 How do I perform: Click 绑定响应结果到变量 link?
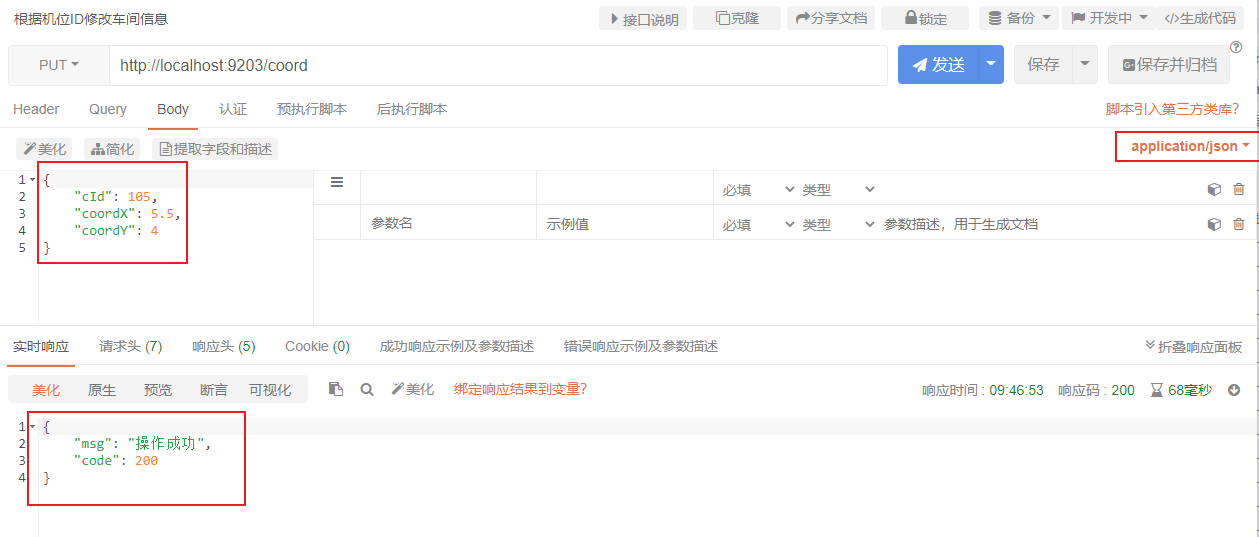[x=520, y=389]
